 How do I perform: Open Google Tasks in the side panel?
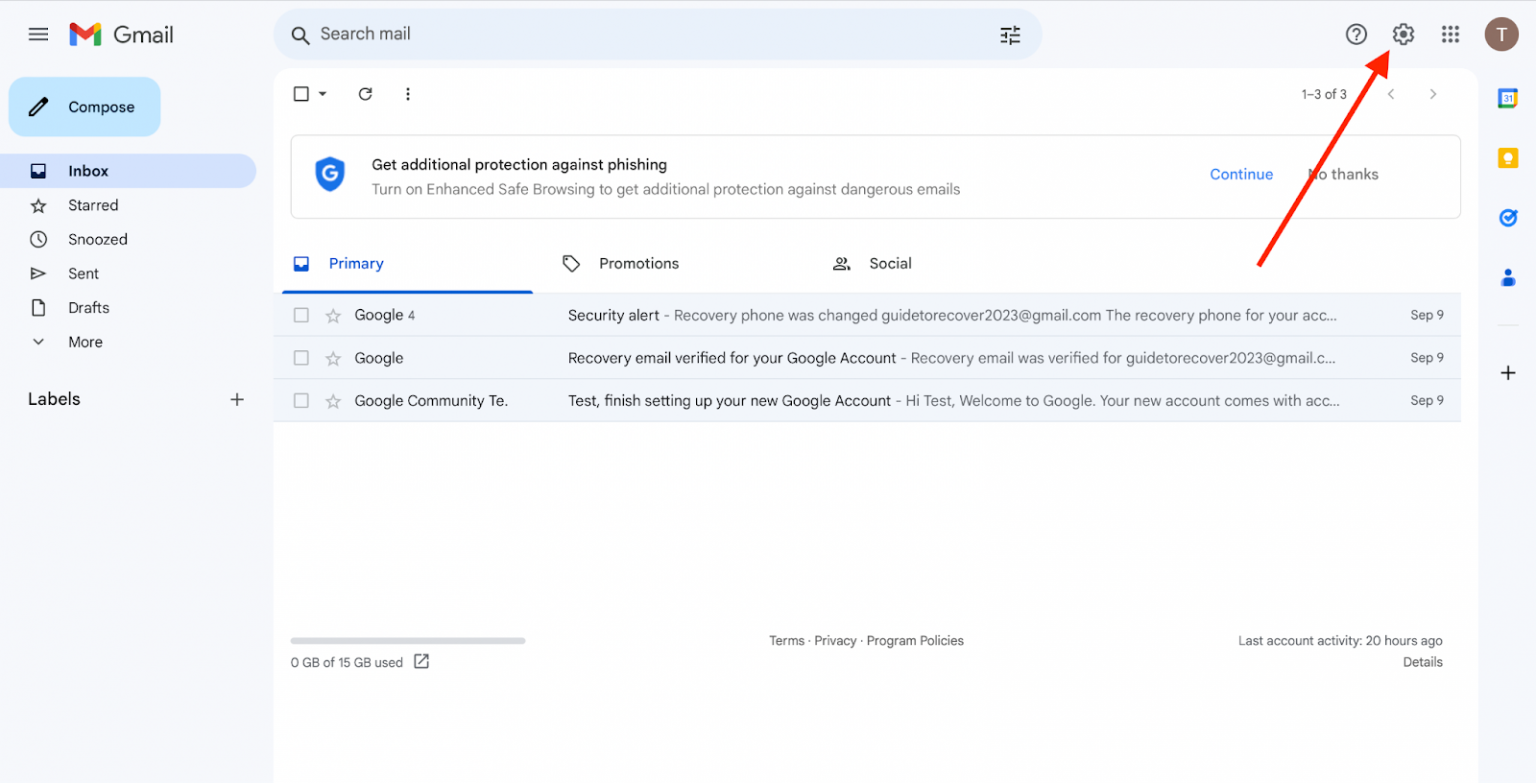click(x=1508, y=218)
